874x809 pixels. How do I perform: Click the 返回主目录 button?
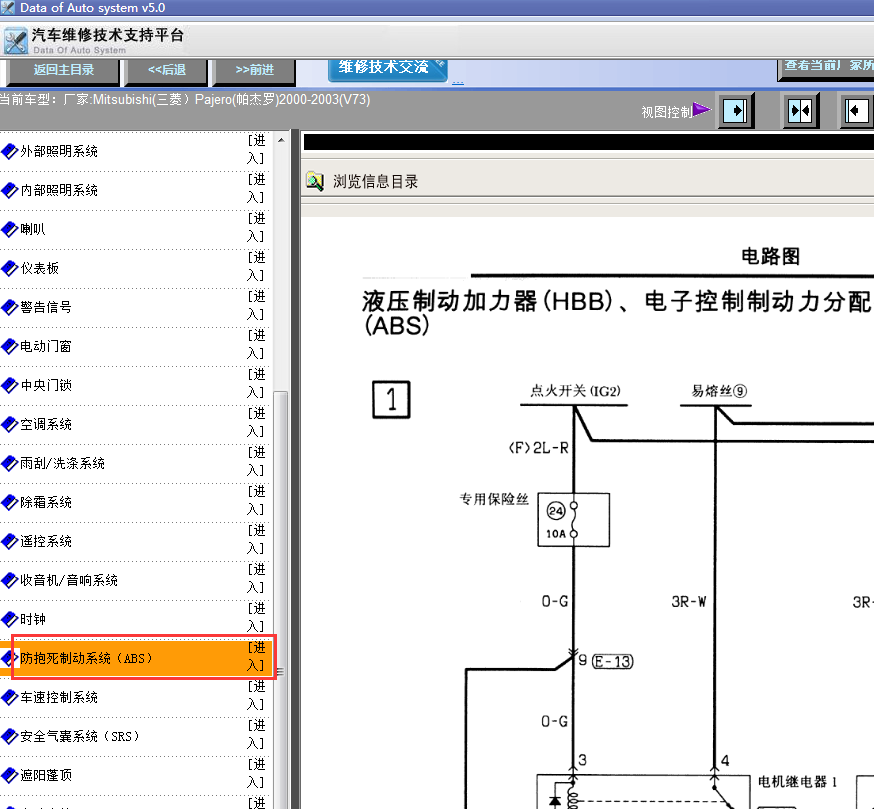click(x=63, y=70)
